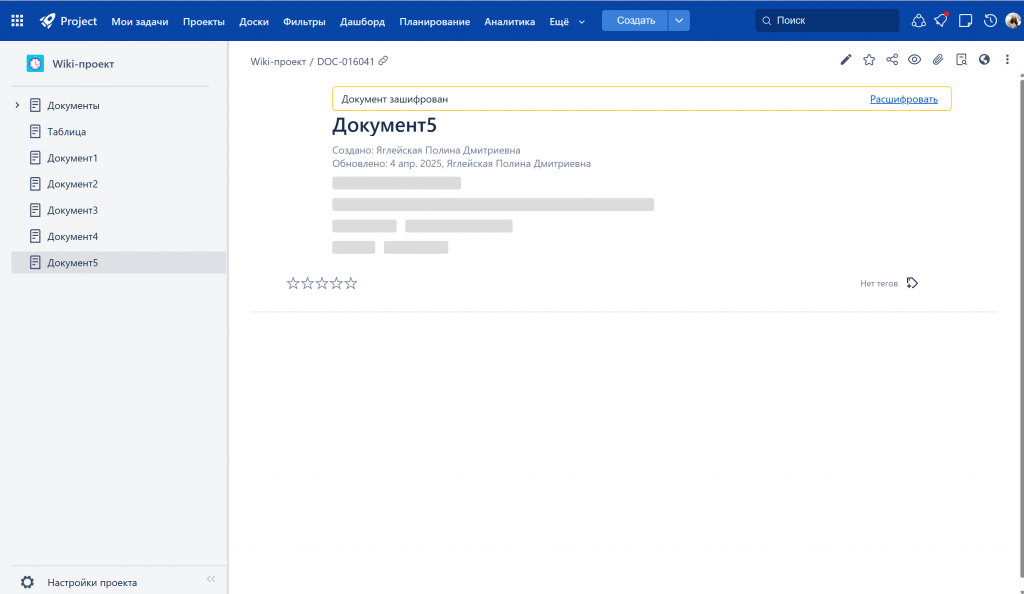
Task: Open Проекты menu
Action: point(204,22)
